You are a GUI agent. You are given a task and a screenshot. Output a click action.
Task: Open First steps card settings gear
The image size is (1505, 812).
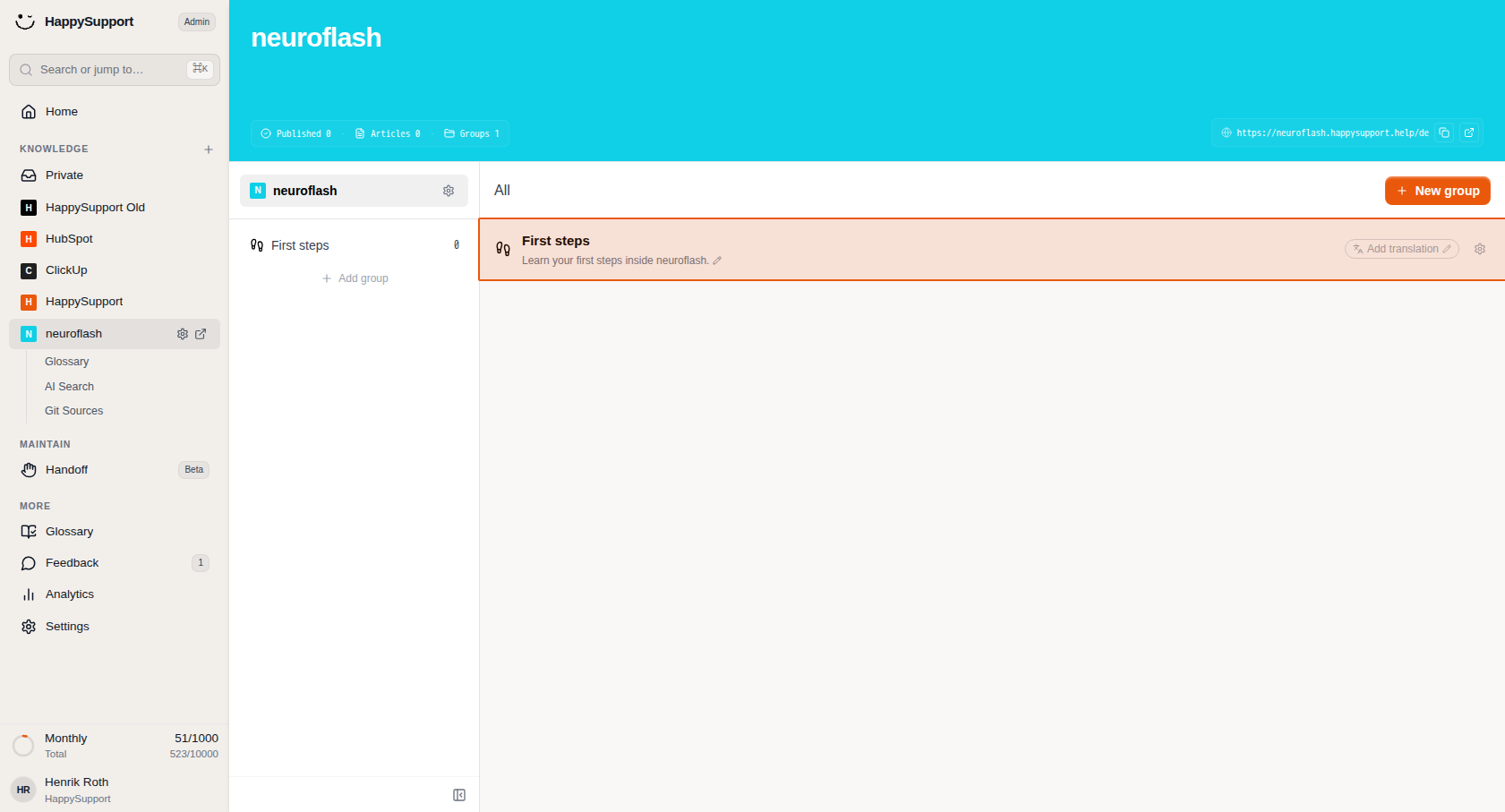[x=1480, y=249]
